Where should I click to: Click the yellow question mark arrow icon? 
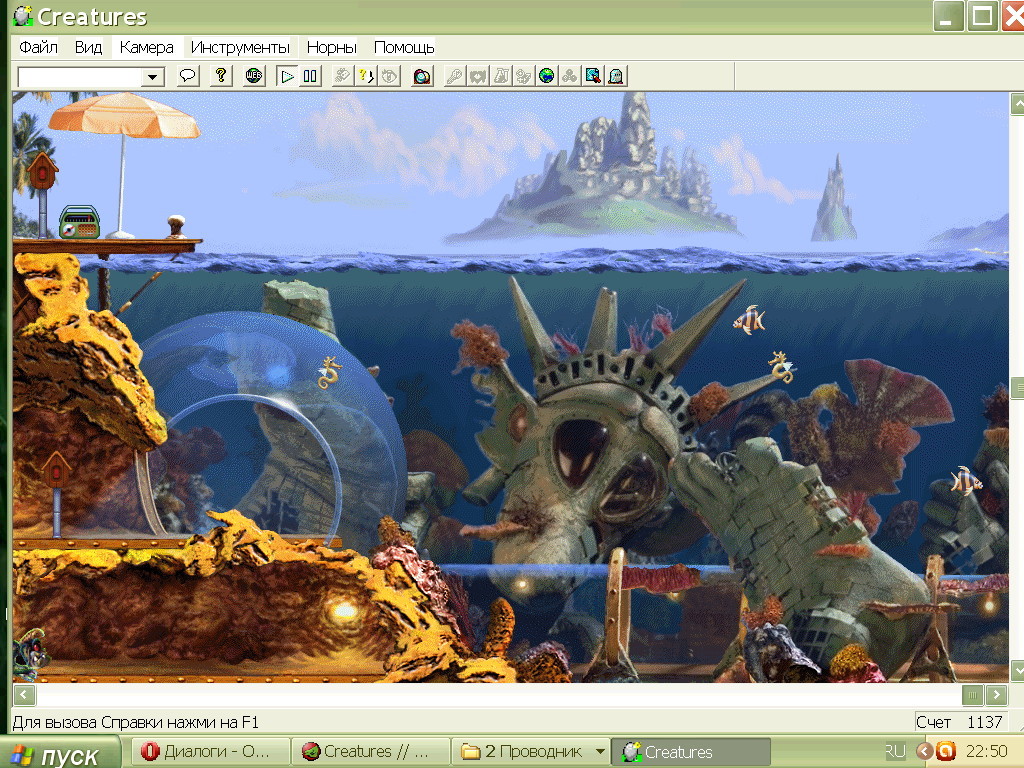pos(366,76)
